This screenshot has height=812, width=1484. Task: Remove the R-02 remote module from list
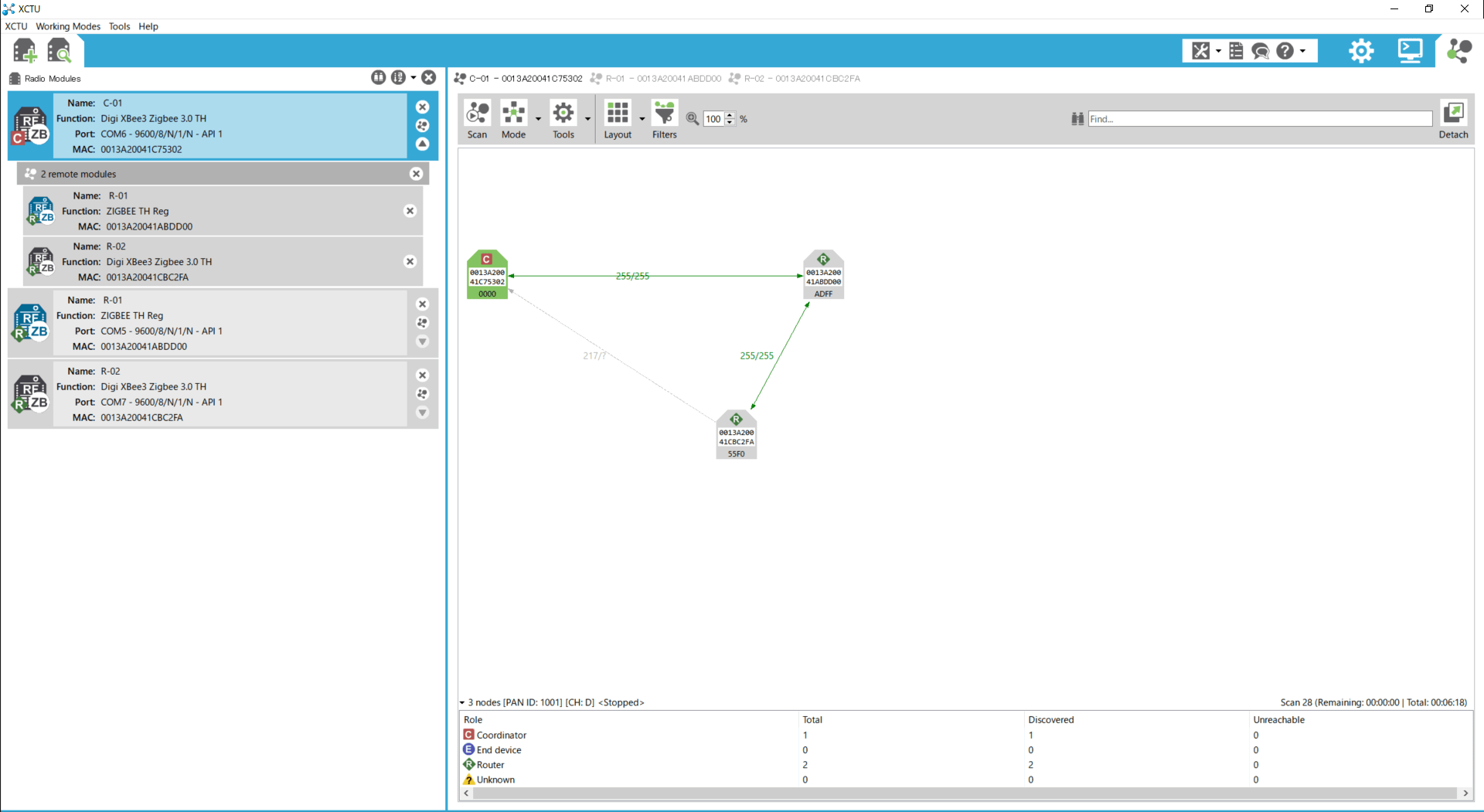[410, 262]
